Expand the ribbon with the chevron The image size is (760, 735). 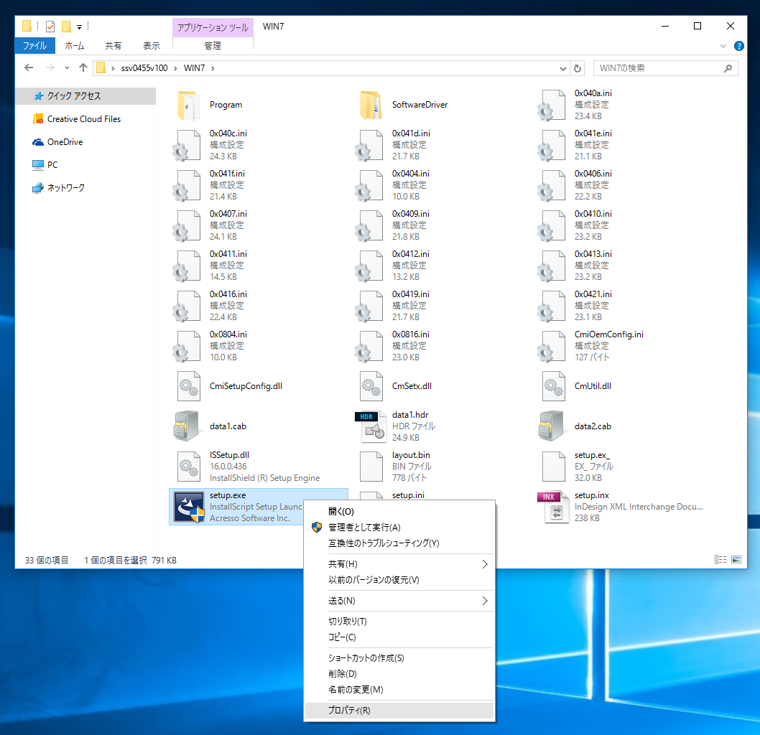click(723, 46)
